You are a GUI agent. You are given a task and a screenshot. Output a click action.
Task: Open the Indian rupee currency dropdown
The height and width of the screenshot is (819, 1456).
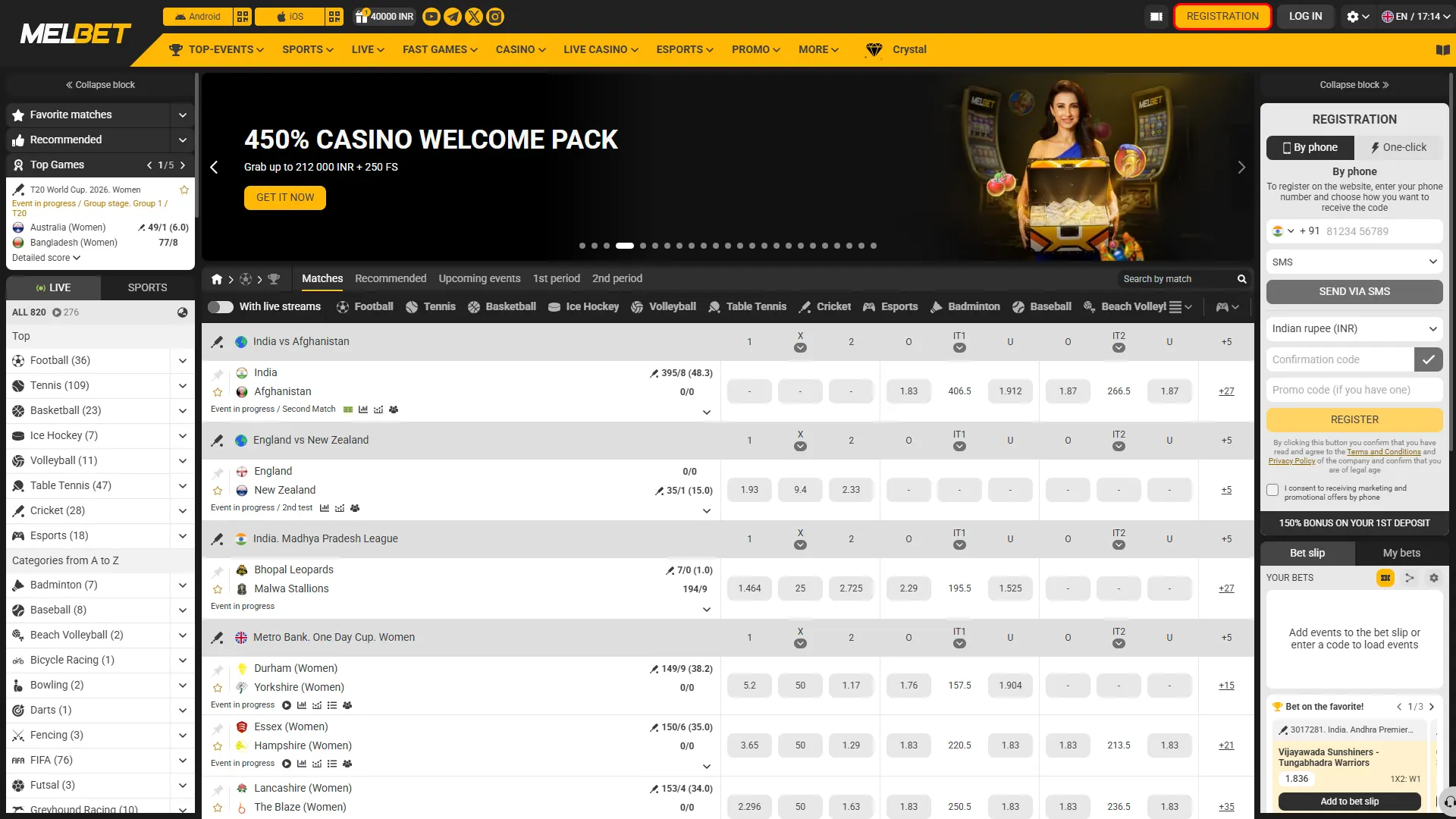click(x=1354, y=328)
